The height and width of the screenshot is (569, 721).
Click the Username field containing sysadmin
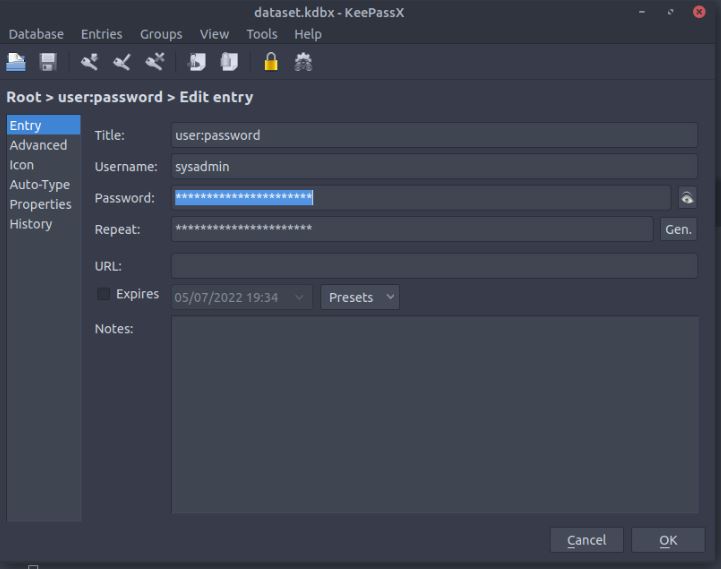pos(434,167)
